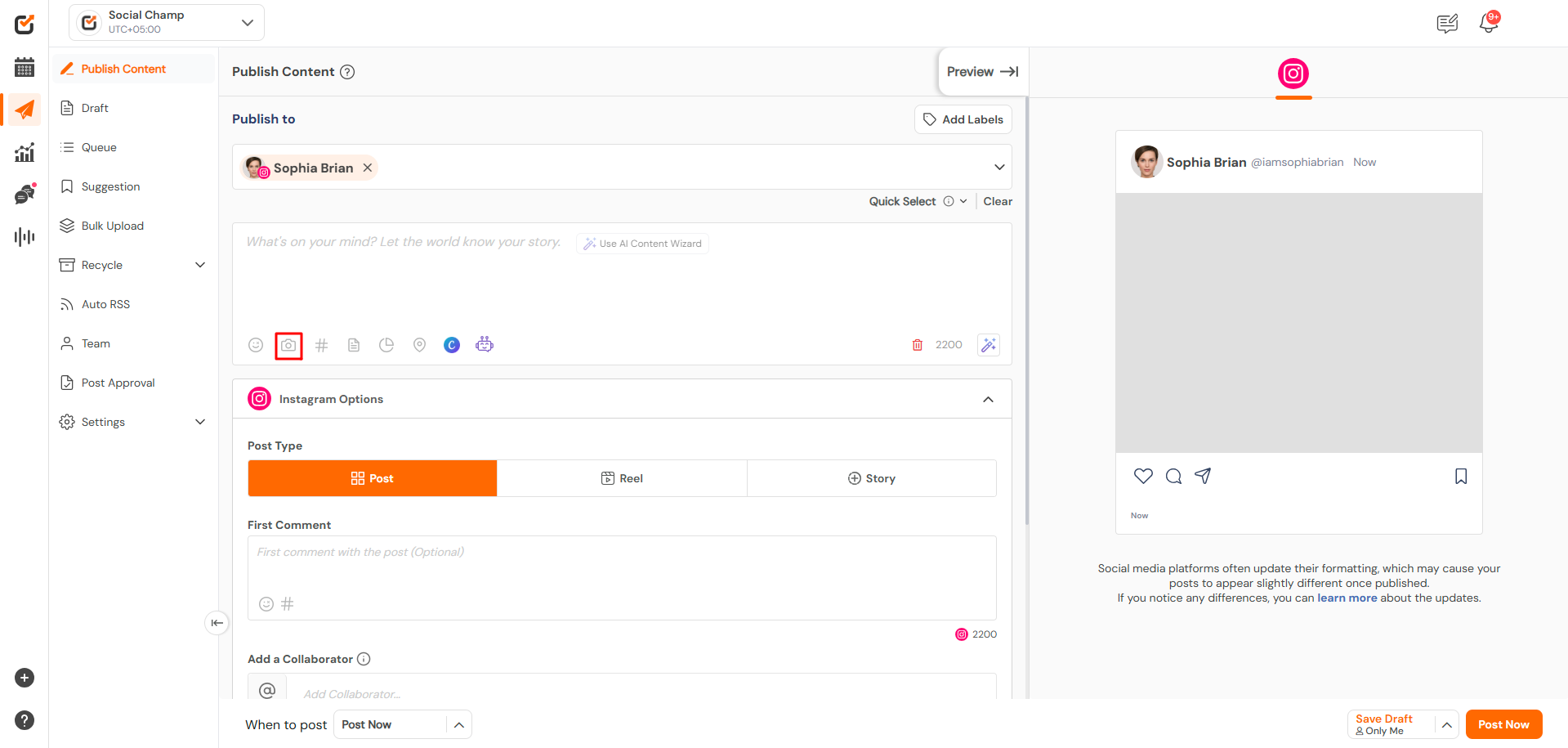Click the Post Now orange button
The width and height of the screenshot is (1568, 748).
[x=1503, y=724]
